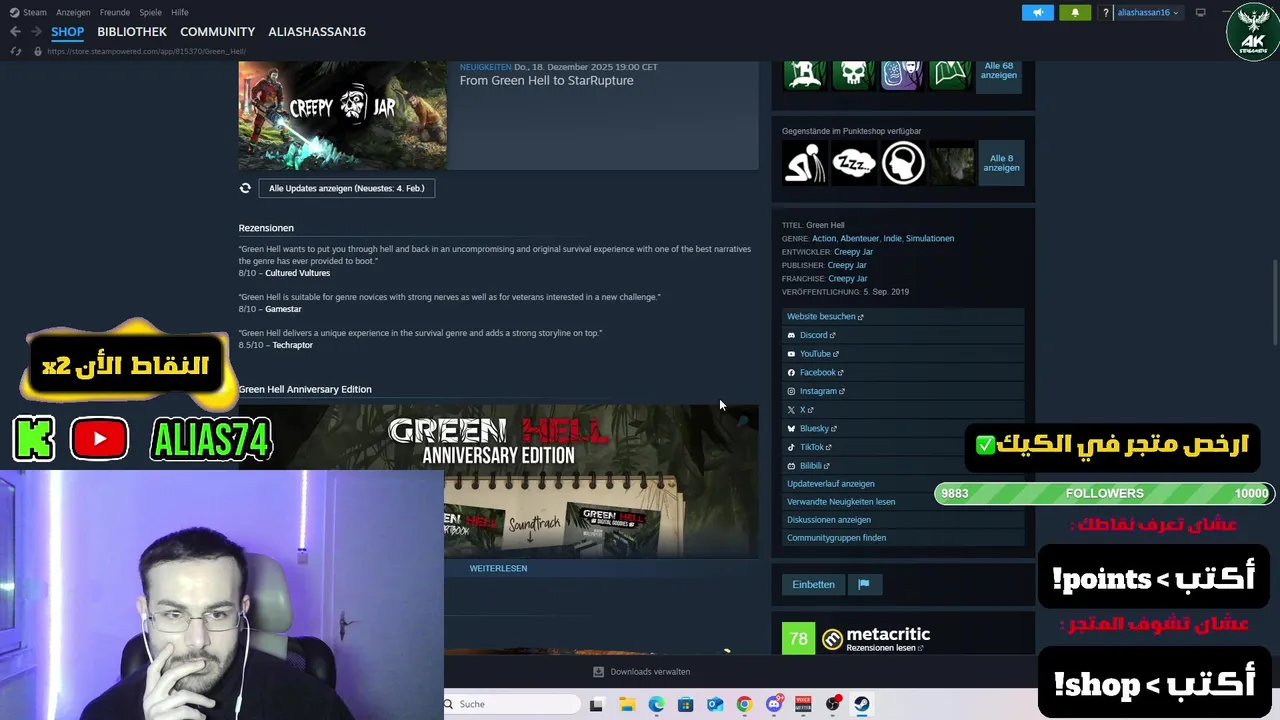Go forward with the forward arrow
Image resolution: width=1280 pixels, height=720 pixels.
pos(36,32)
